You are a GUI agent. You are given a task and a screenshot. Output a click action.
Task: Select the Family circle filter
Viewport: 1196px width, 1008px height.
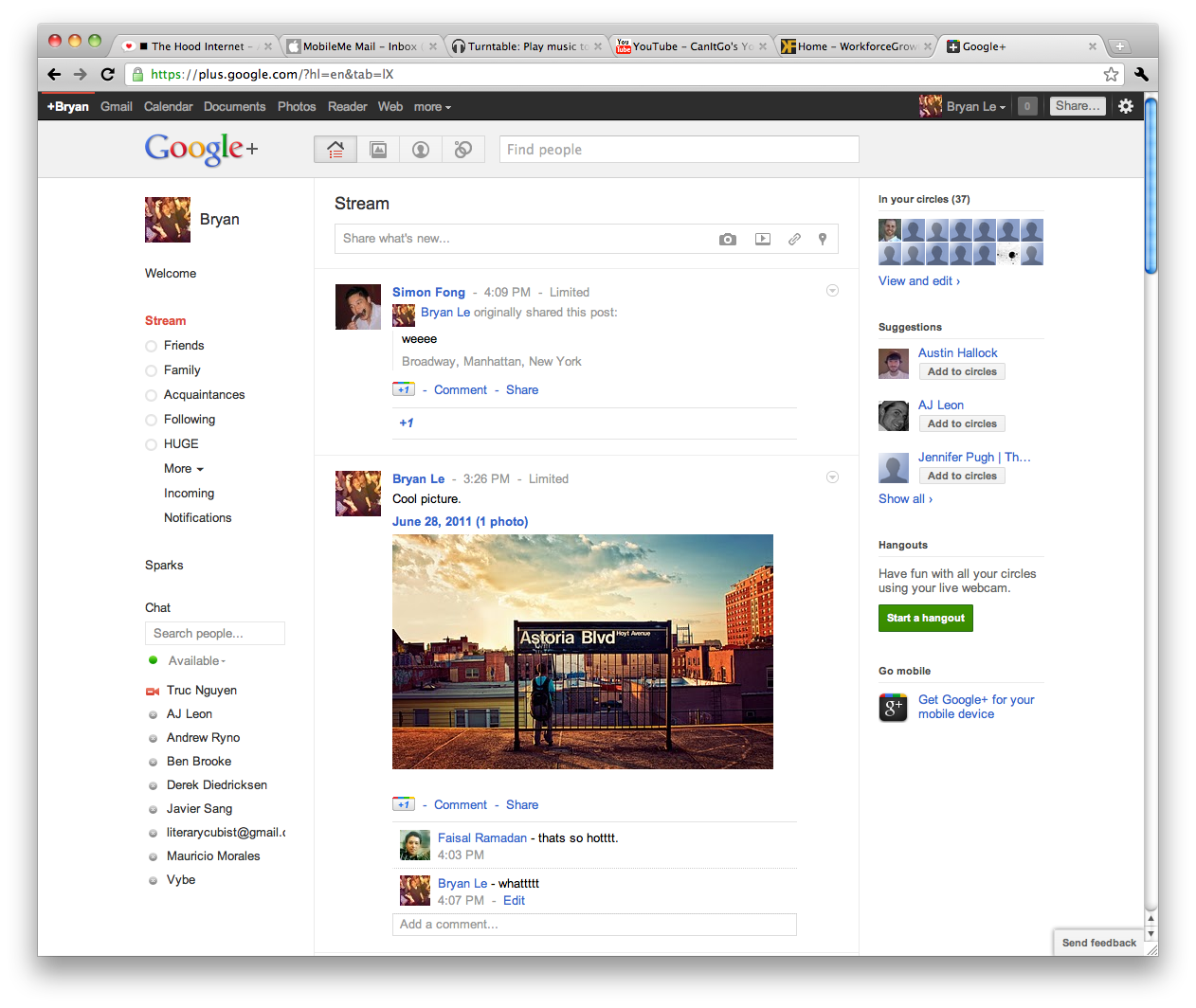point(151,371)
